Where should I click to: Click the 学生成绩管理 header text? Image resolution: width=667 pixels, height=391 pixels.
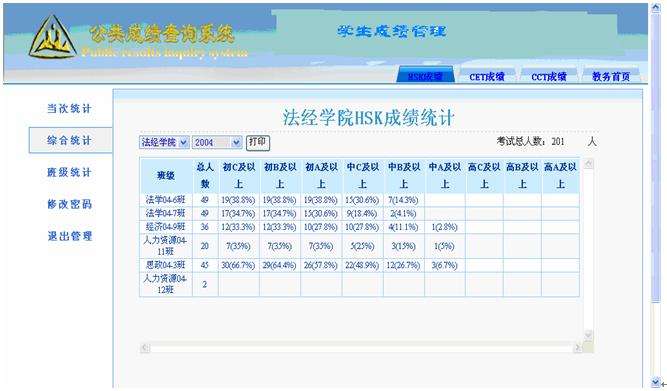[x=392, y=31]
